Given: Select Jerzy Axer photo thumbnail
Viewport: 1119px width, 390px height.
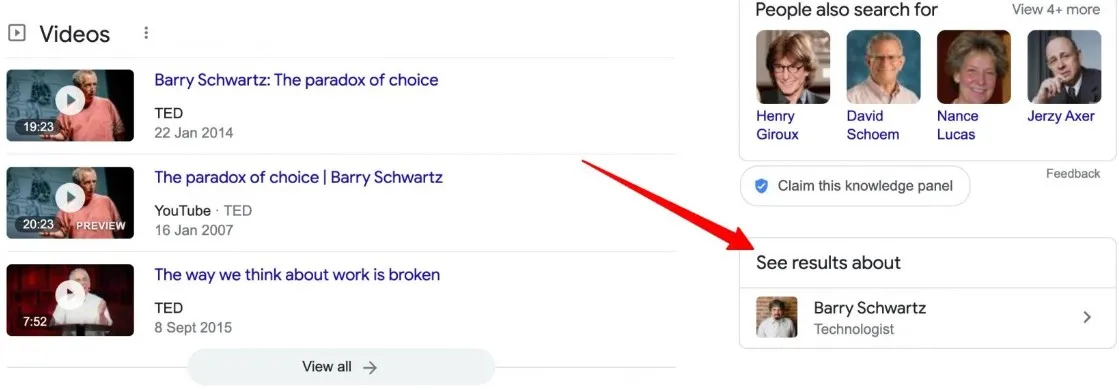Looking at the screenshot, I should point(1064,67).
